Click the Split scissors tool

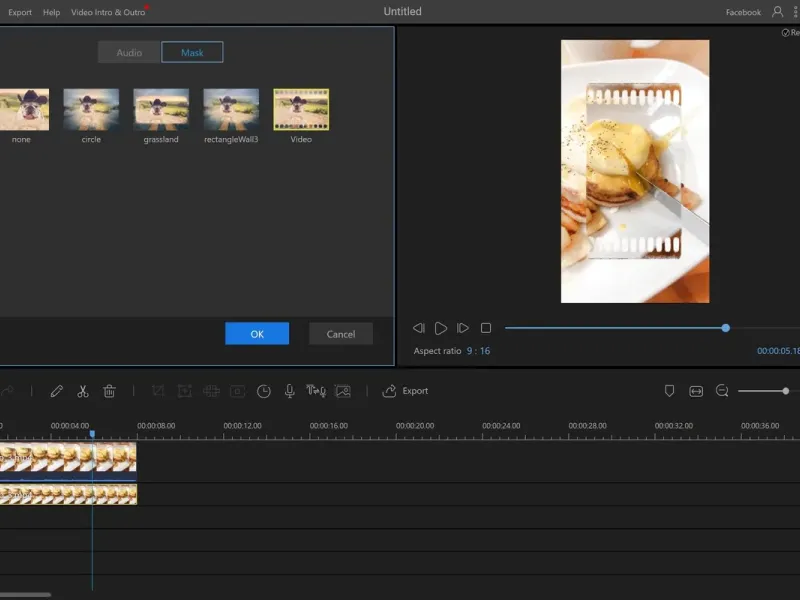click(x=83, y=391)
